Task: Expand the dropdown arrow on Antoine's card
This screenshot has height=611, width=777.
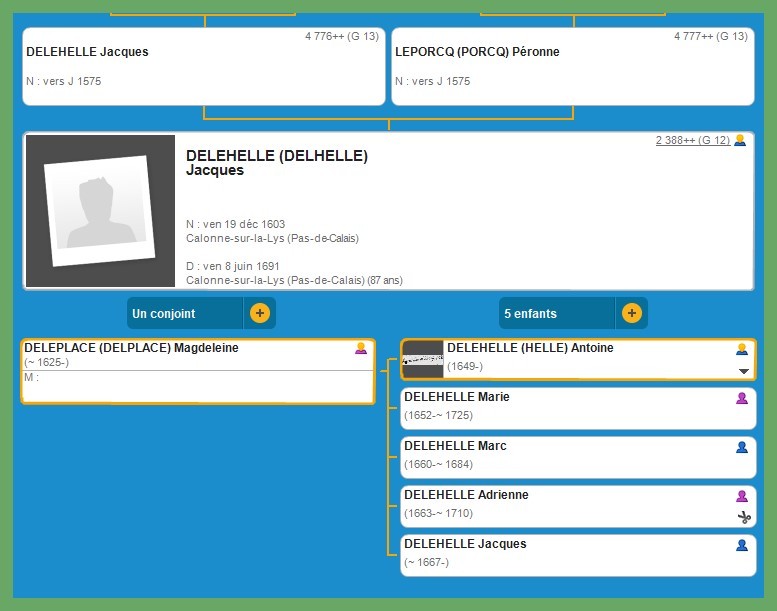Action: tap(743, 371)
